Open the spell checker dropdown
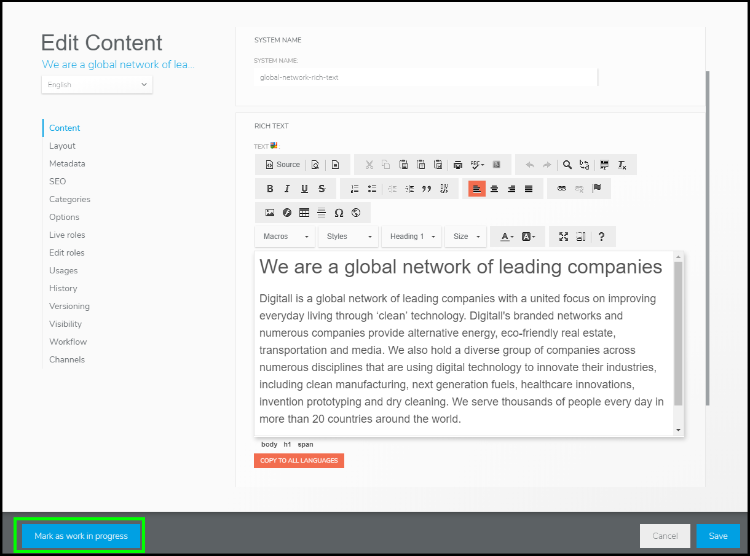 (x=477, y=165)
